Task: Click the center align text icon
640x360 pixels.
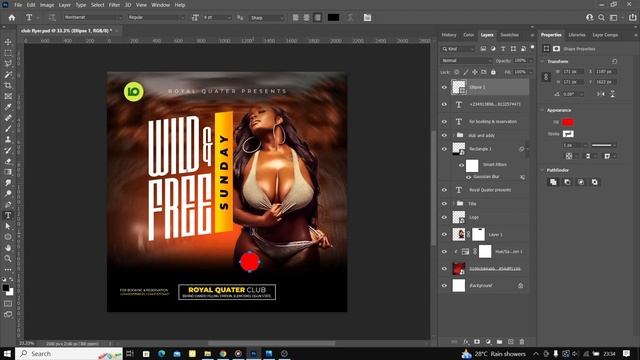Action: coord(307,18)
